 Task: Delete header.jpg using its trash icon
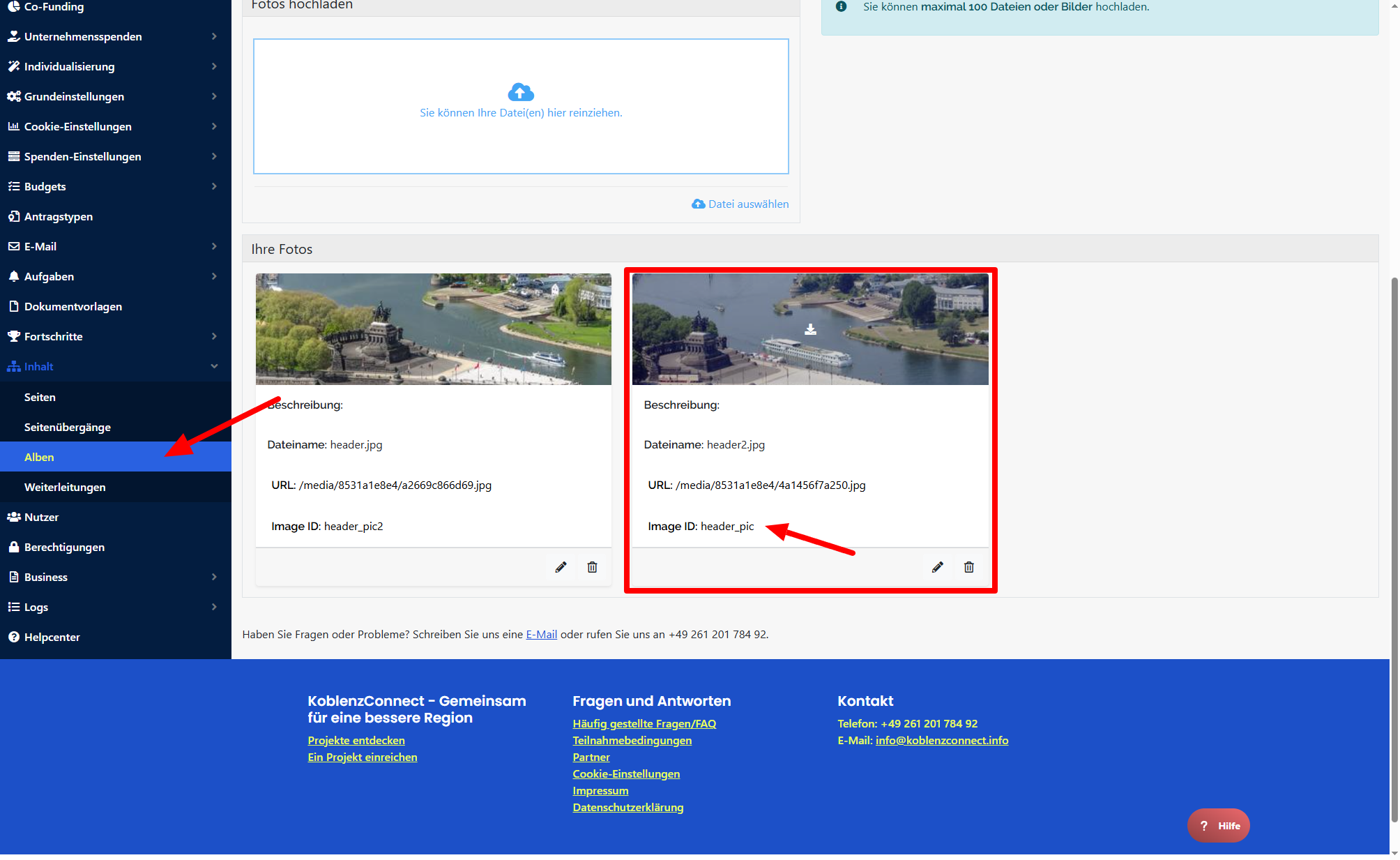click(x=592, y=567)
